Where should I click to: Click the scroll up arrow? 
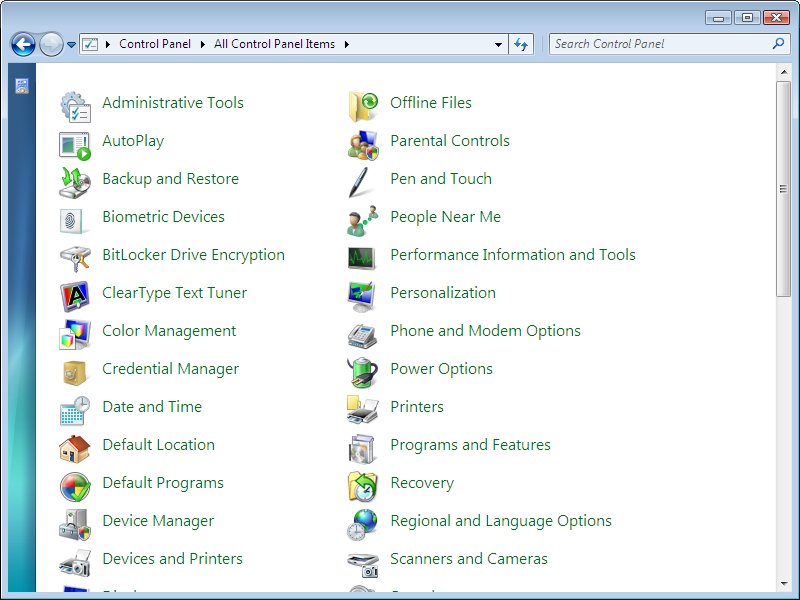pyautogui.click(x=783, y=72)
